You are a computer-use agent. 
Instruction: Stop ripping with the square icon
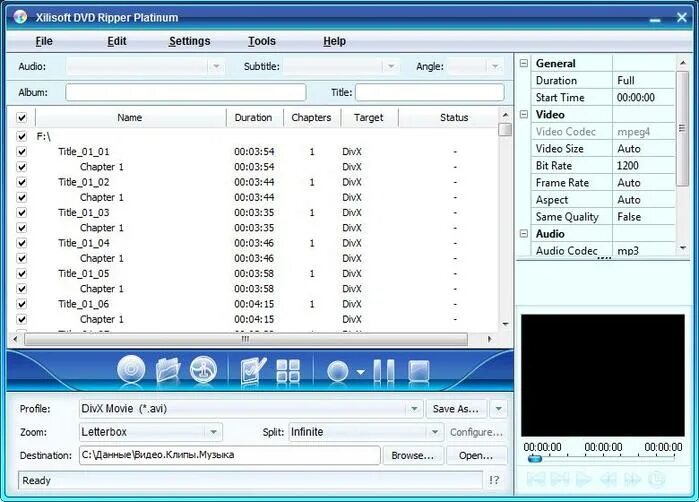click(419, 371)
